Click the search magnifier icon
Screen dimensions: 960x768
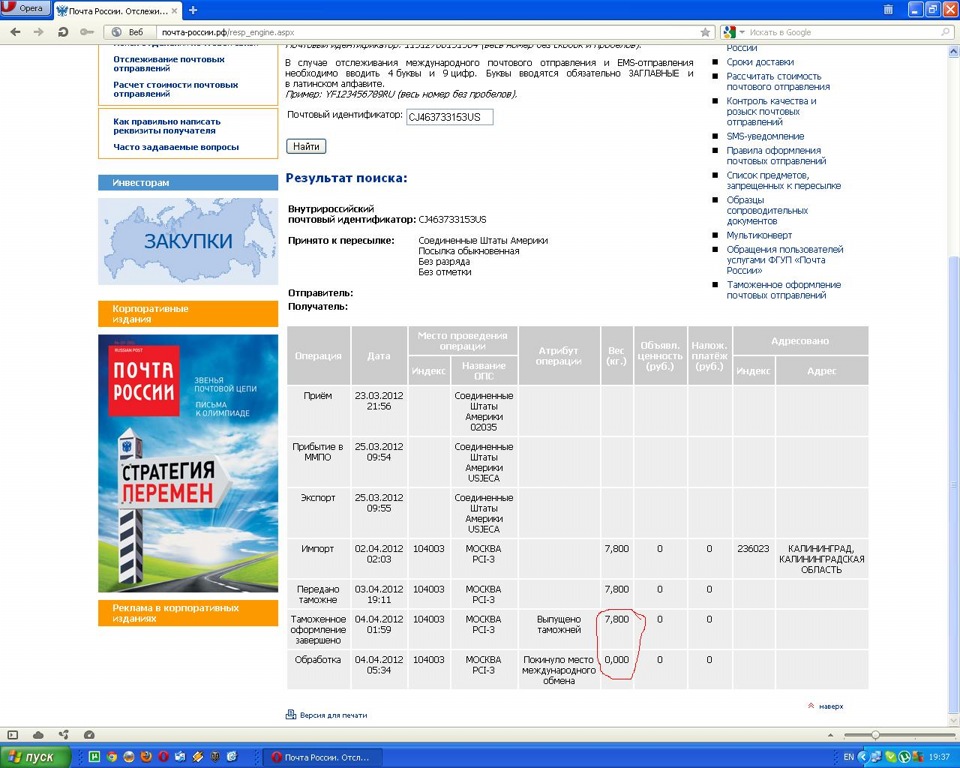click(x=947, y=32)
